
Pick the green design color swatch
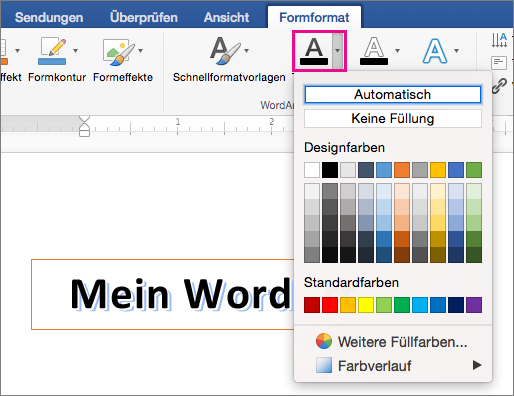[474, 170]
